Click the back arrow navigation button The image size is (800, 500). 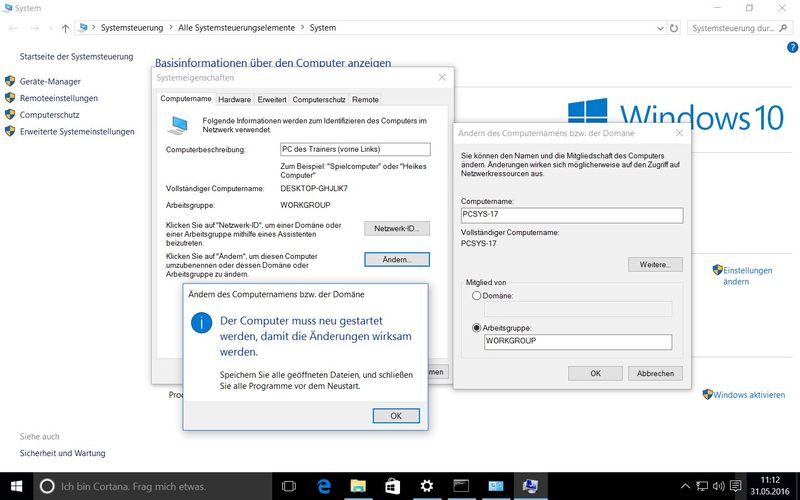(x=13, y=29)
